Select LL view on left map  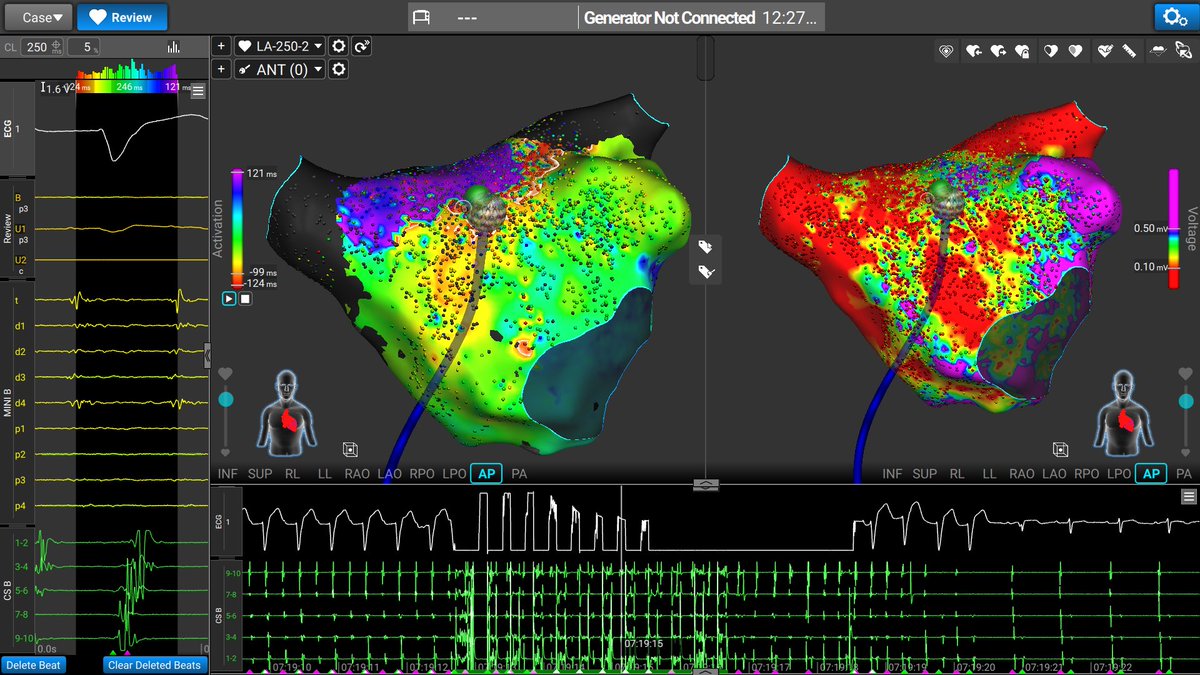click(x=325, y=473)
